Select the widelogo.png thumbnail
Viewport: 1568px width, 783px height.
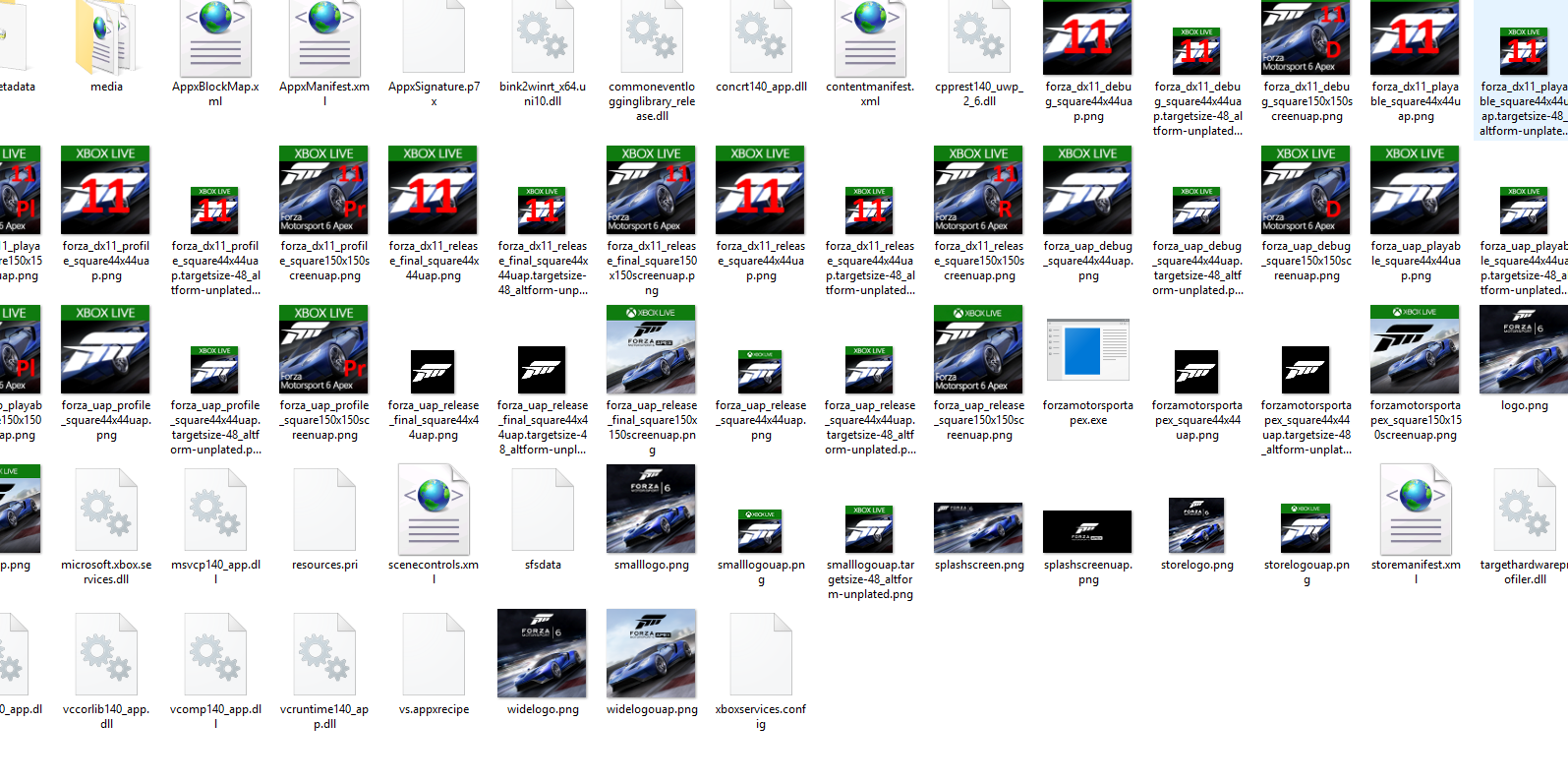(x=543, y=653)
